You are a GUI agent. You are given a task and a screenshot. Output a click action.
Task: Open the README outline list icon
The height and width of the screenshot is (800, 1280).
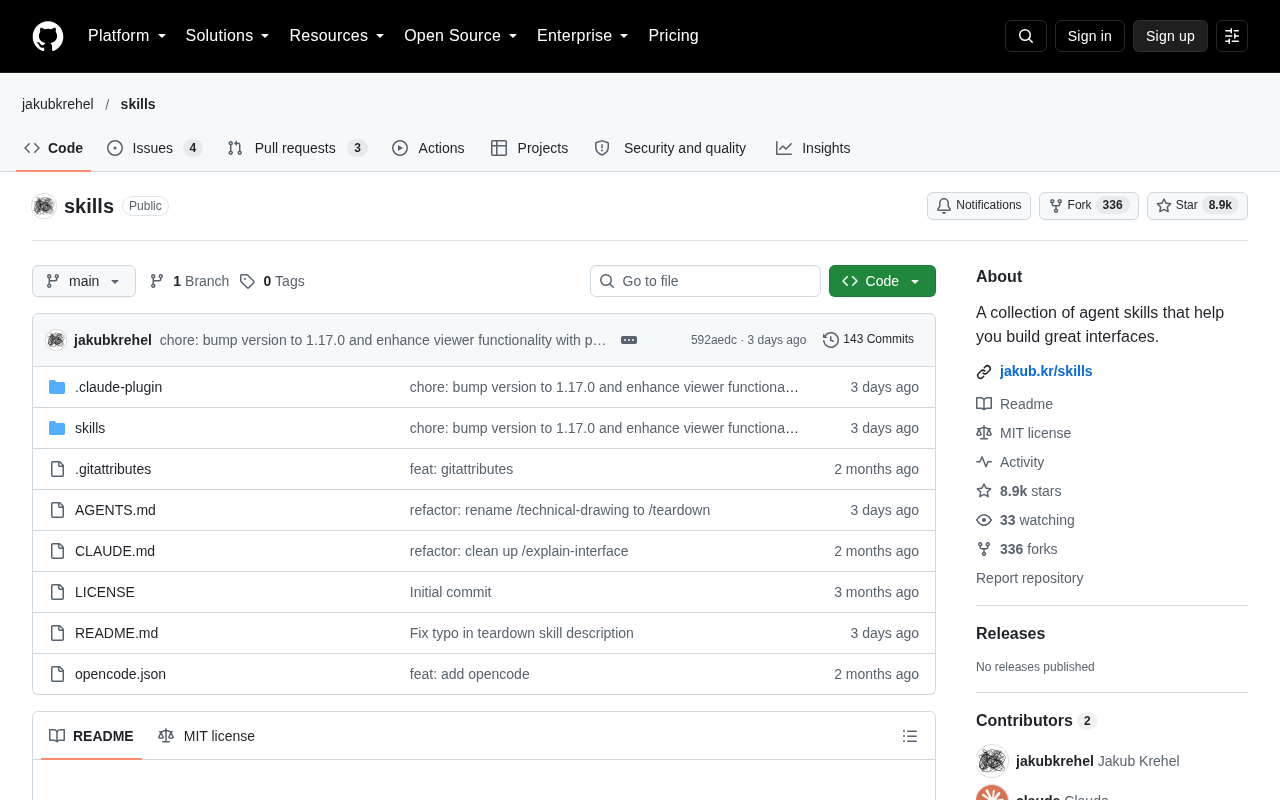pos(910,736)
